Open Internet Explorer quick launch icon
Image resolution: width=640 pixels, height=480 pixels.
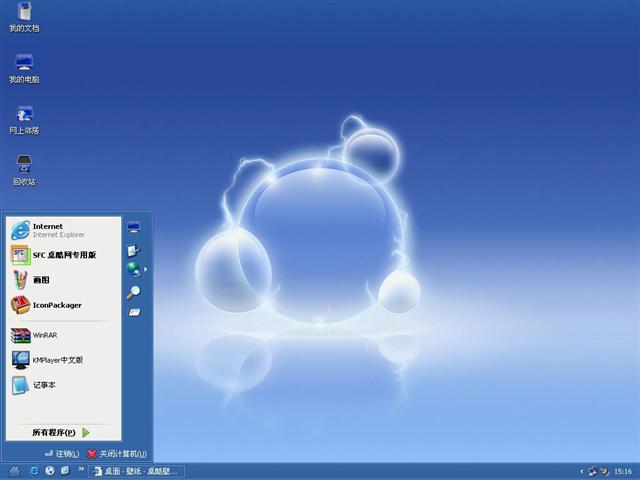[x=34, y=471]
